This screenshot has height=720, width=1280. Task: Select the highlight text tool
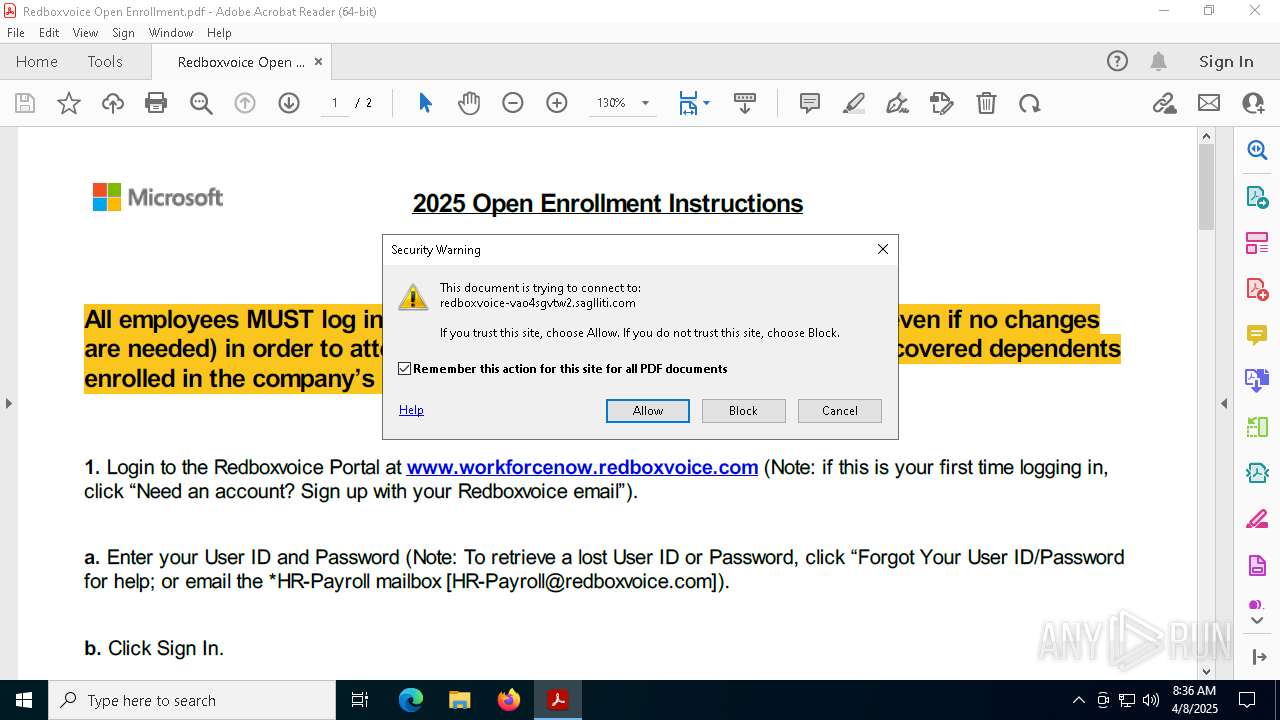coord(854,103)
